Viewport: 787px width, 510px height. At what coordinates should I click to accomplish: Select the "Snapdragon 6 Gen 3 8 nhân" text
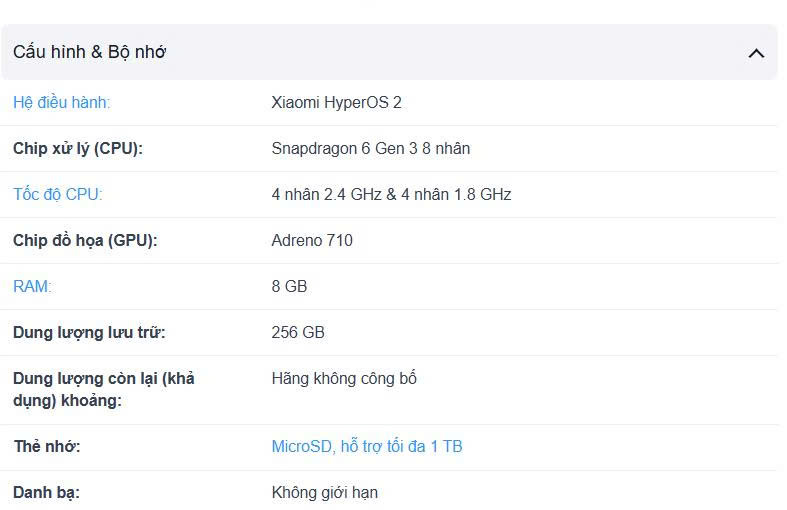[x=370, y=148]
